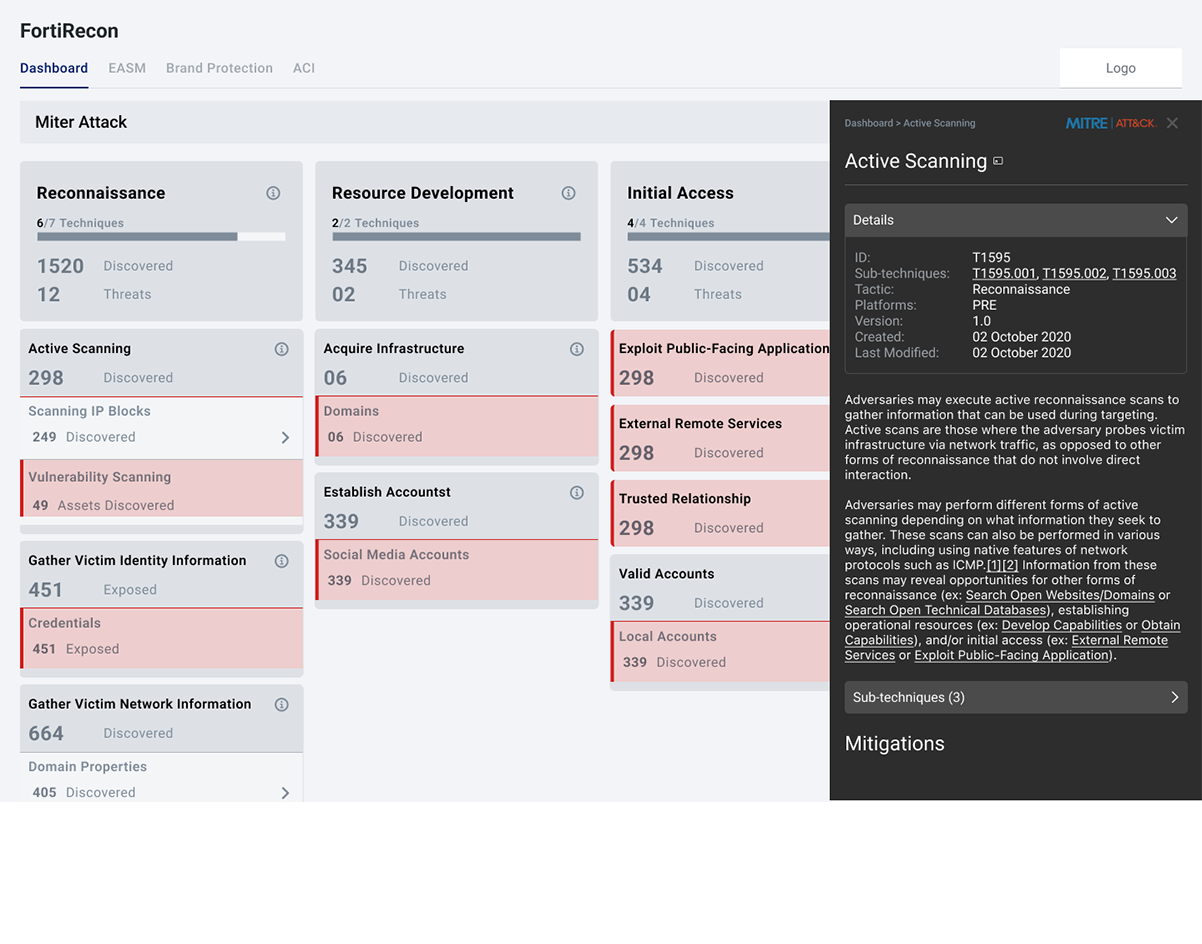Show Gather Victim Network Information info

[281, 705]
